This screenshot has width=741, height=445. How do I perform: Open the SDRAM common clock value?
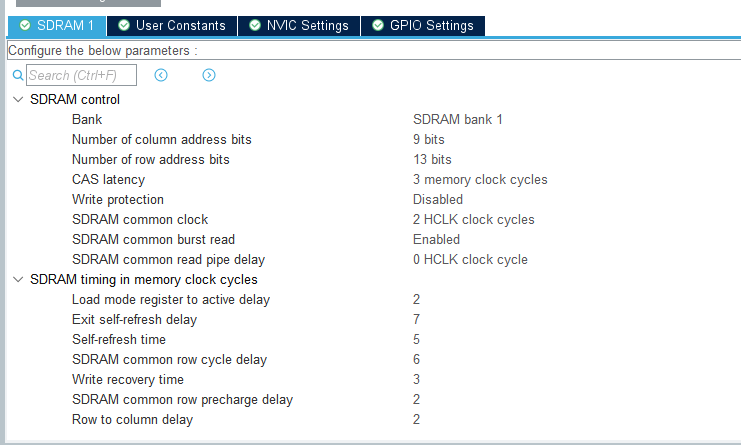click(x=473, y=219)
